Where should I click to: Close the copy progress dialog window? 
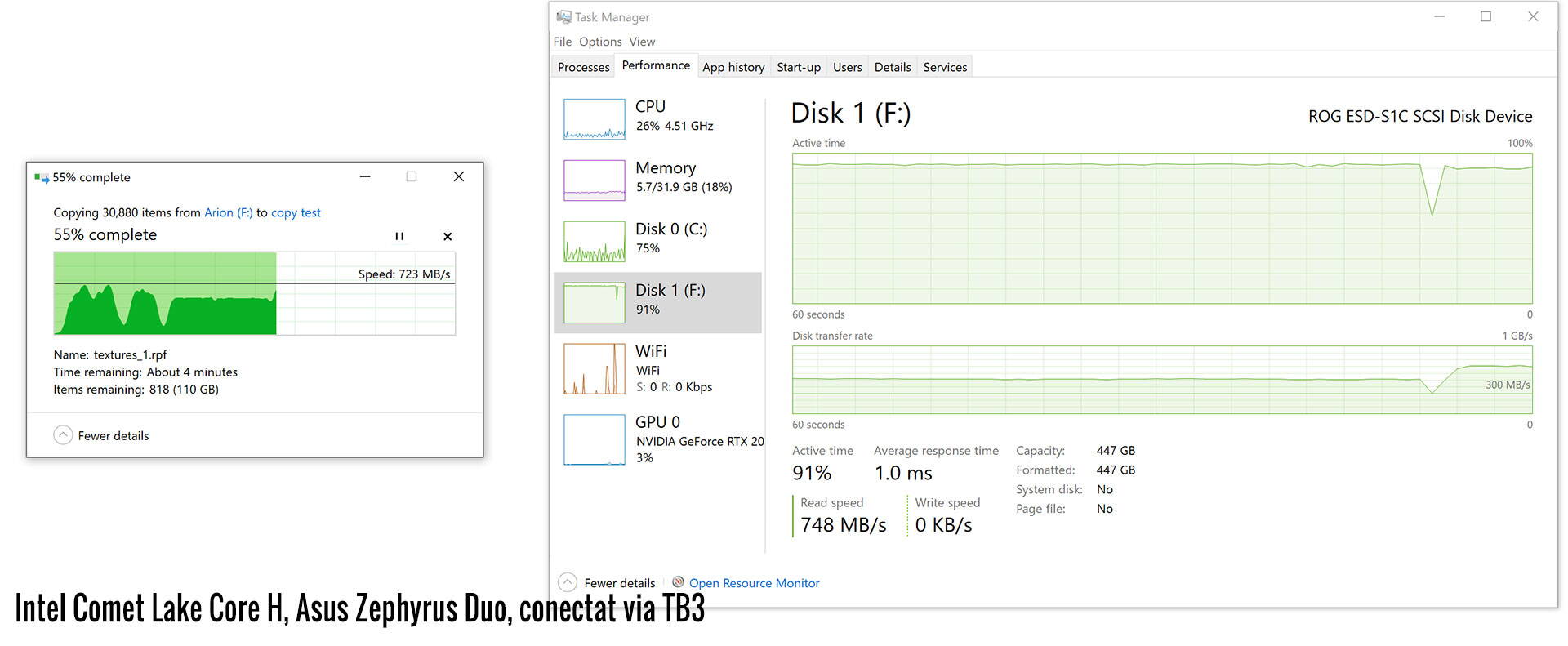459,176
